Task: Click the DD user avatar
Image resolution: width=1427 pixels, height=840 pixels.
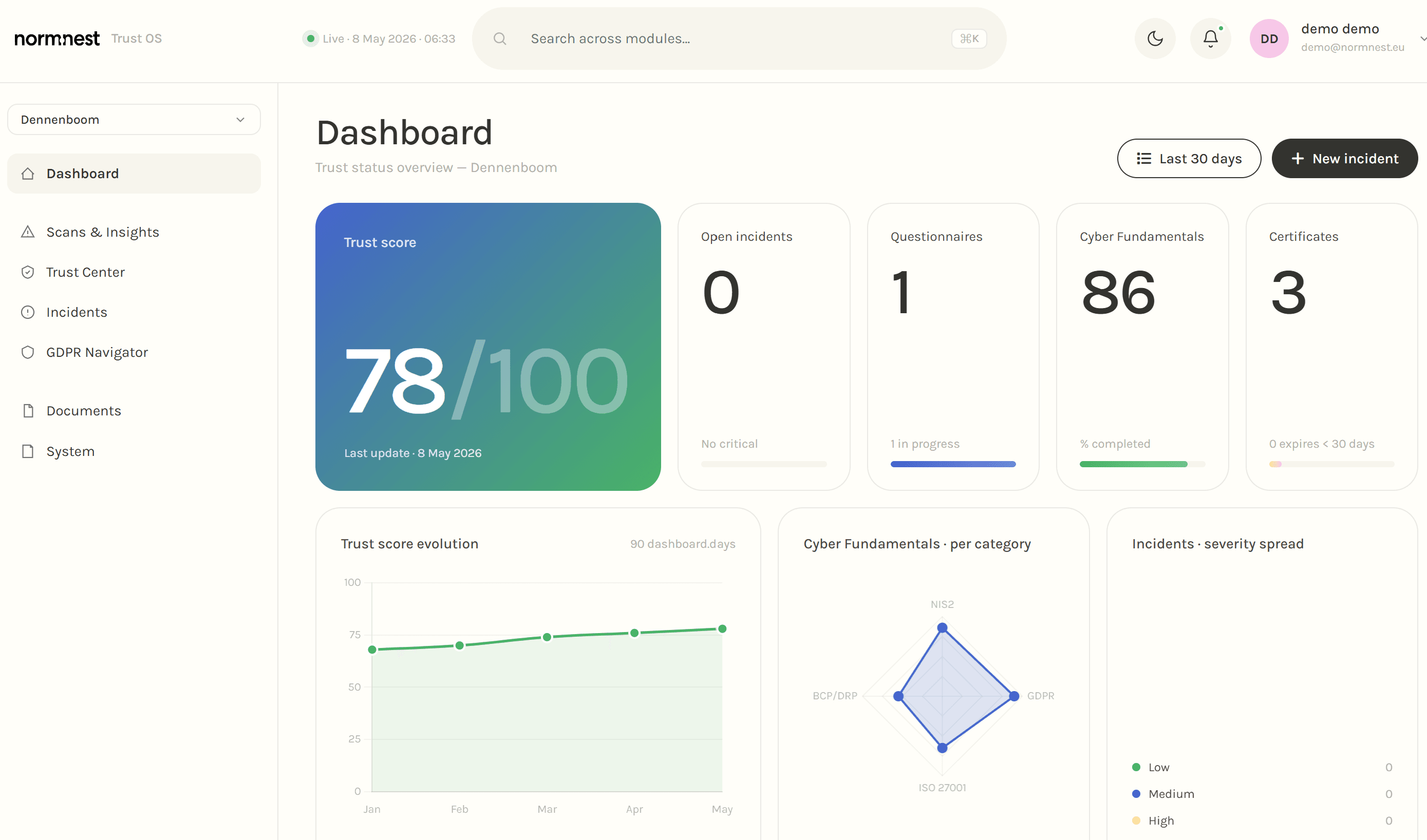Action: 1269,39
